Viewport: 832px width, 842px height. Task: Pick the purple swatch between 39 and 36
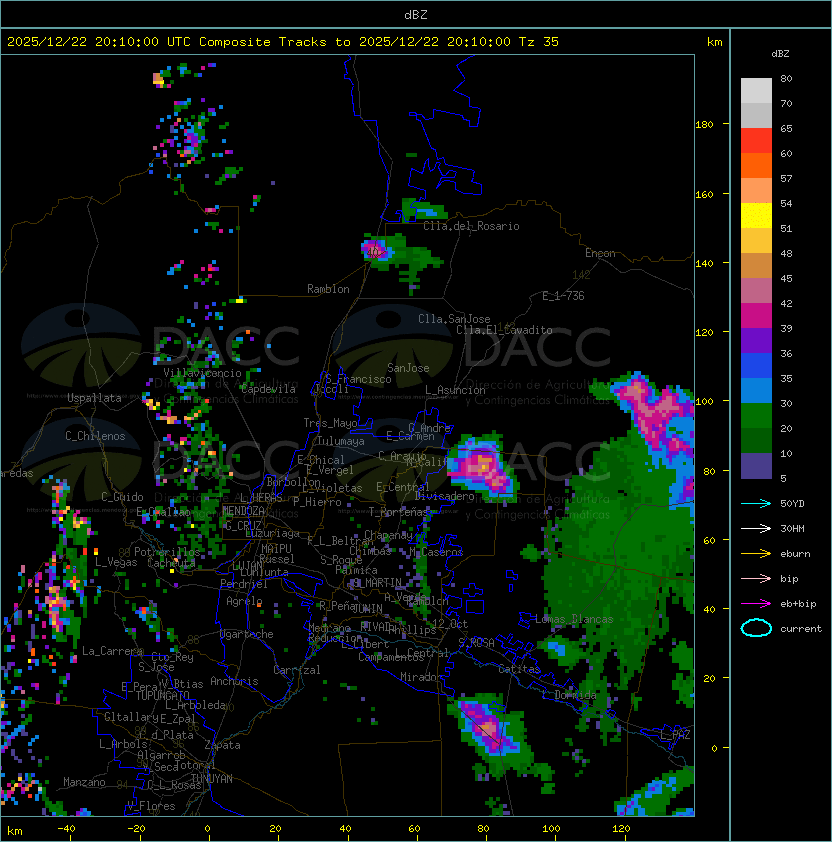click(756, 340)
